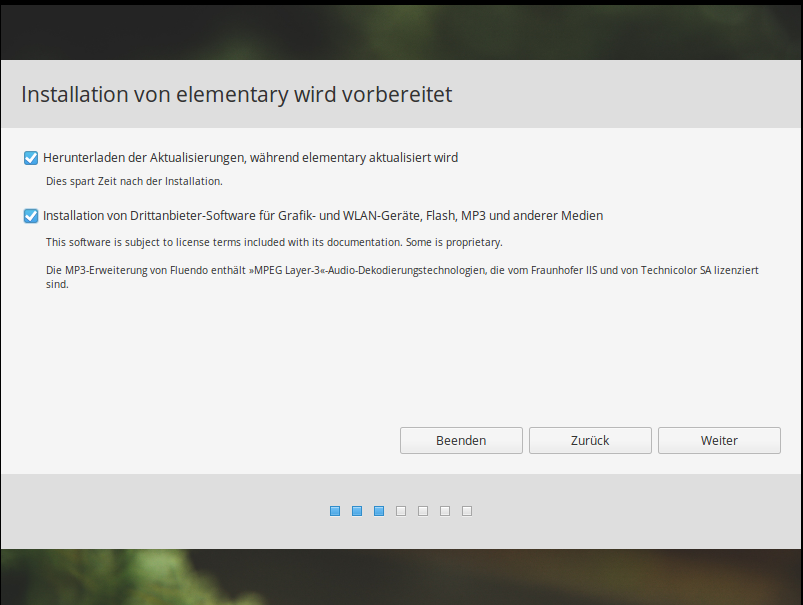Click the 'Installation von Drittanbieter-Software' label text
Image resolution: width=803 pixels, height=605 pixels.
[x=322, y=216]
